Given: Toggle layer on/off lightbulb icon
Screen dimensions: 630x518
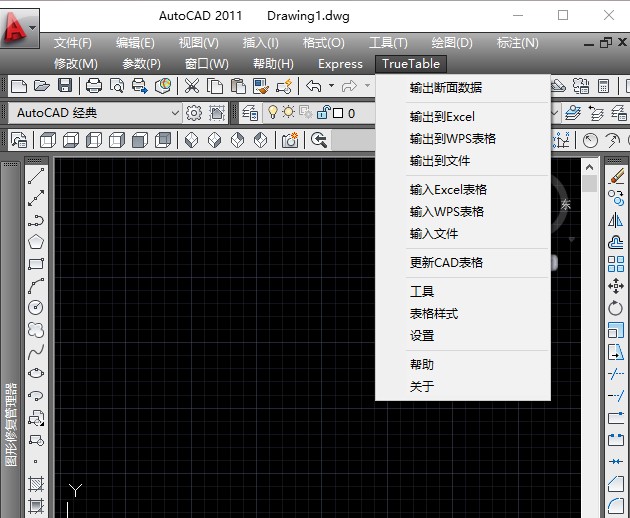Looking at the screenshot, I should click(x=272, y=113).
